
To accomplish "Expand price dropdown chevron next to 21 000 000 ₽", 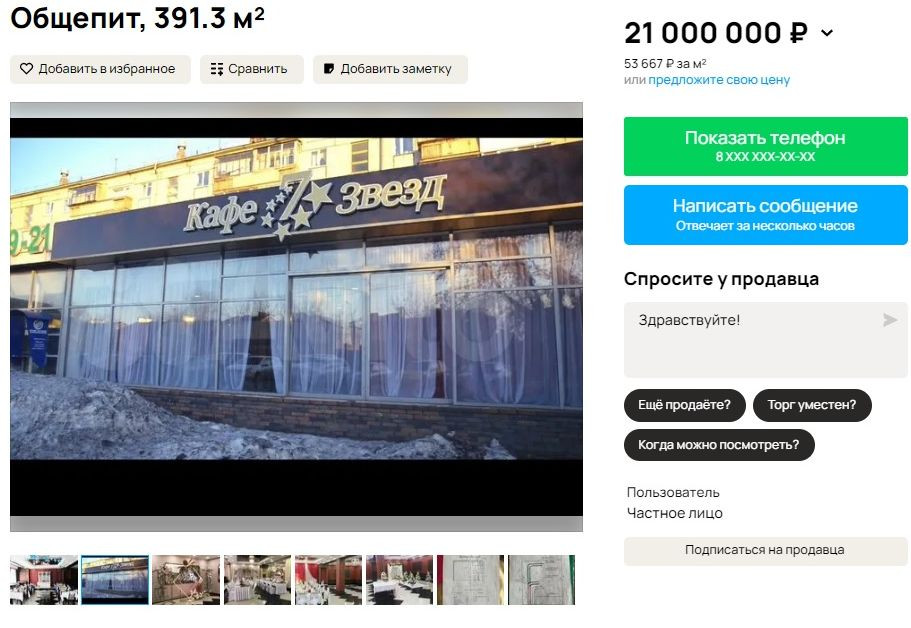I will pos(827,33).
